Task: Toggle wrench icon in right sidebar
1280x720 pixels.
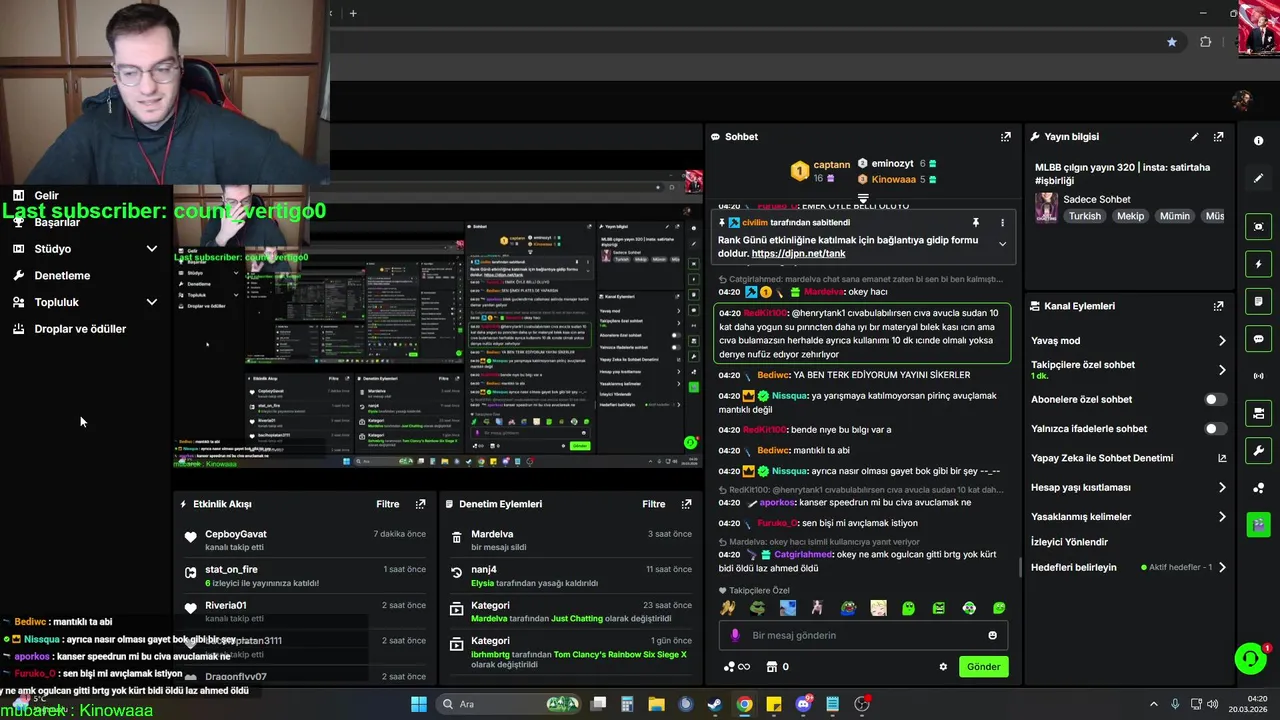Action: click(x=1258, y=450)
